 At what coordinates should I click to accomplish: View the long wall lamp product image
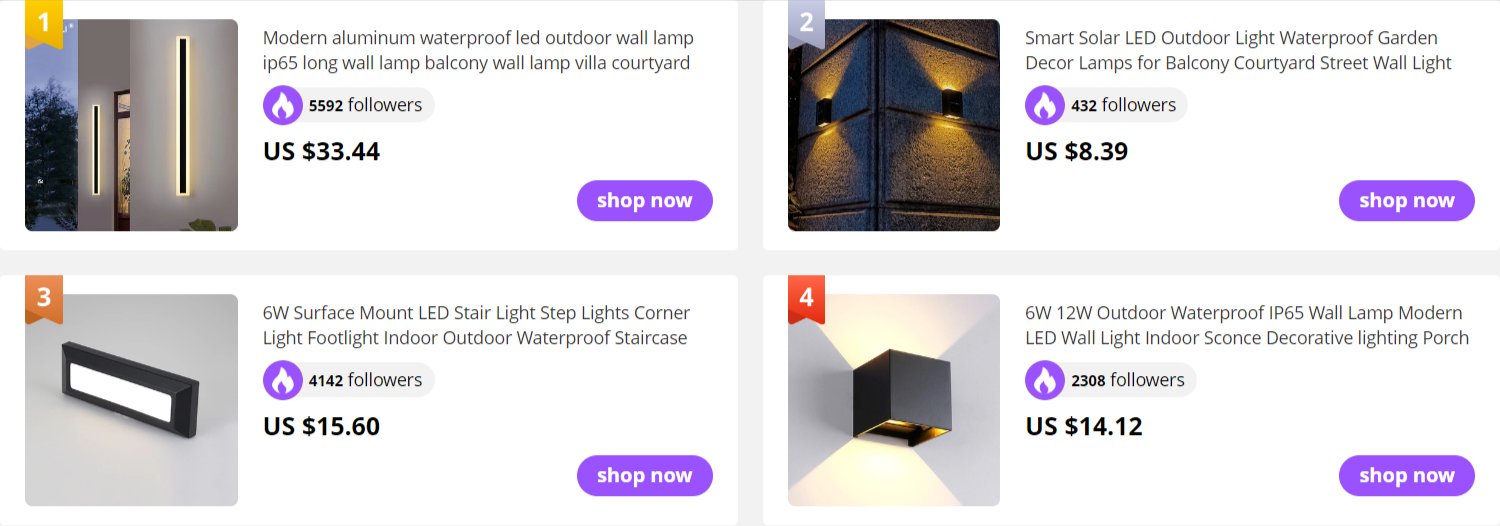(x=131, y=125)
